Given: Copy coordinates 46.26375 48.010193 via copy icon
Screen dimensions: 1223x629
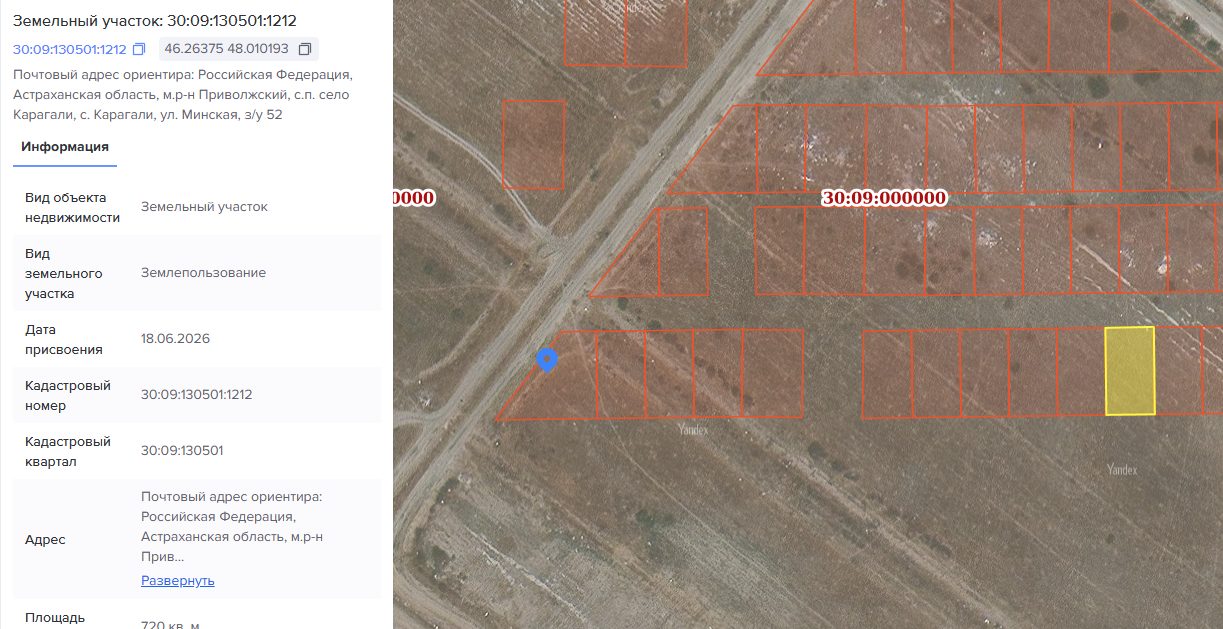Looking at the screenshot, I should pos(305,48).
